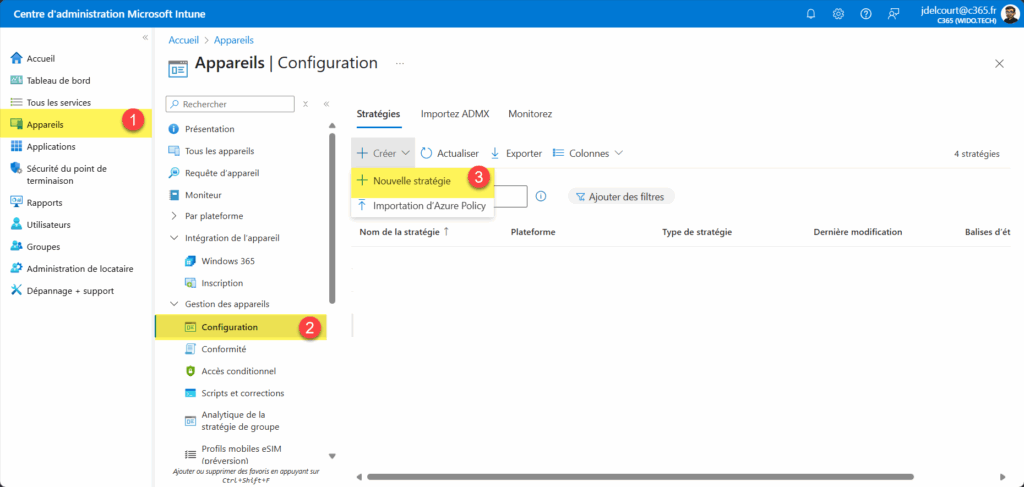Choose Importation d'Azure Policy
This screenshot has width=1024, height=487.
pyautogui.click(x=423, y=206)
